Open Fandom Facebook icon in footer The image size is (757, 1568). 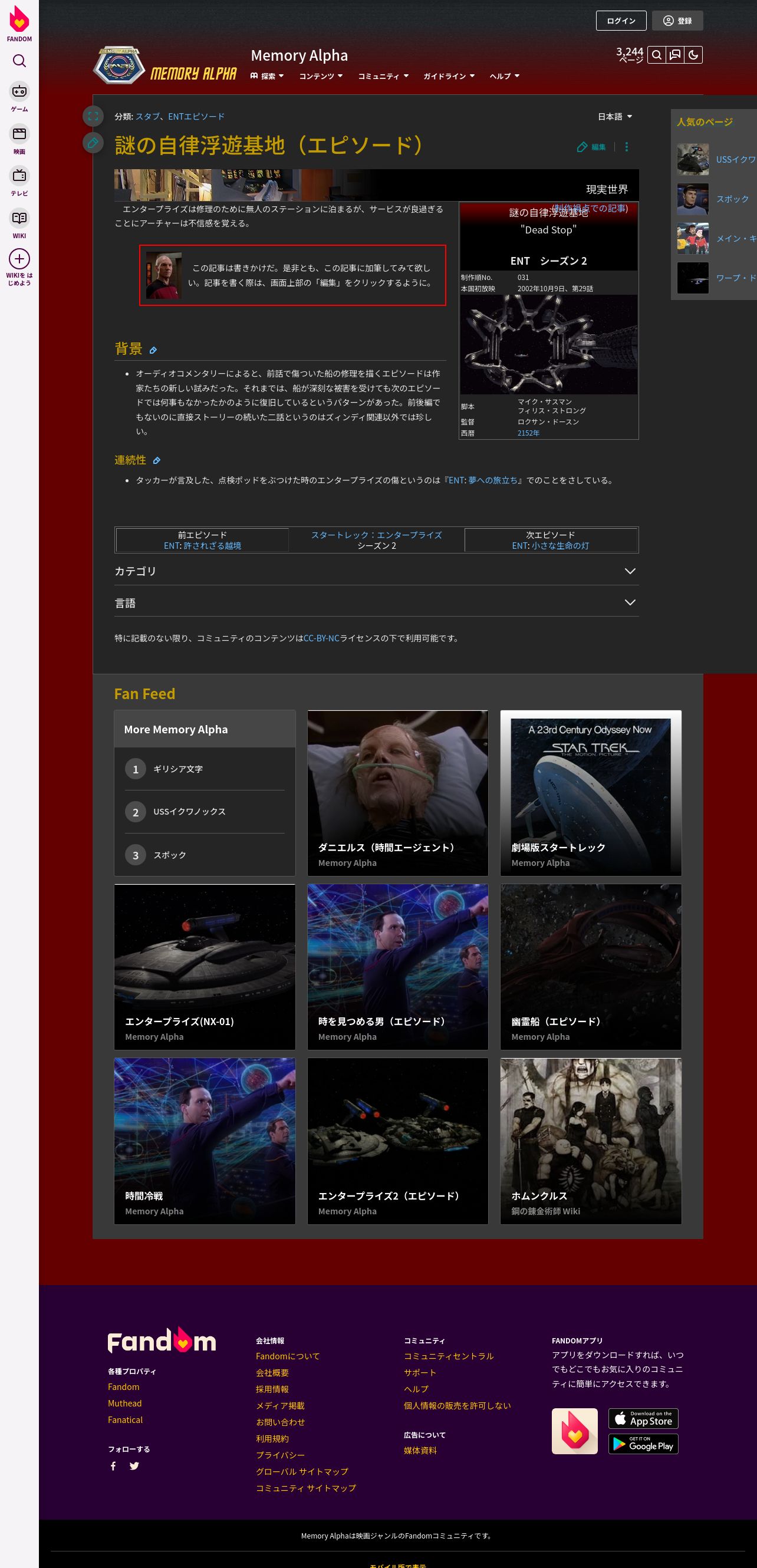[x=113, y=1466]
